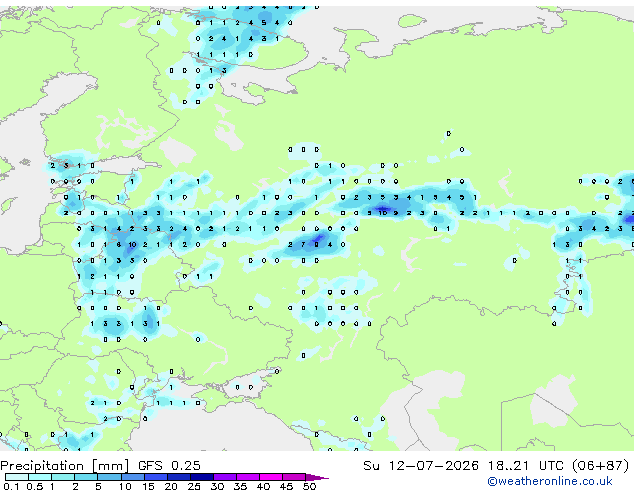634x490 pixels.
Task: Select the "GFS 0.25" model label
Action: 169,465
